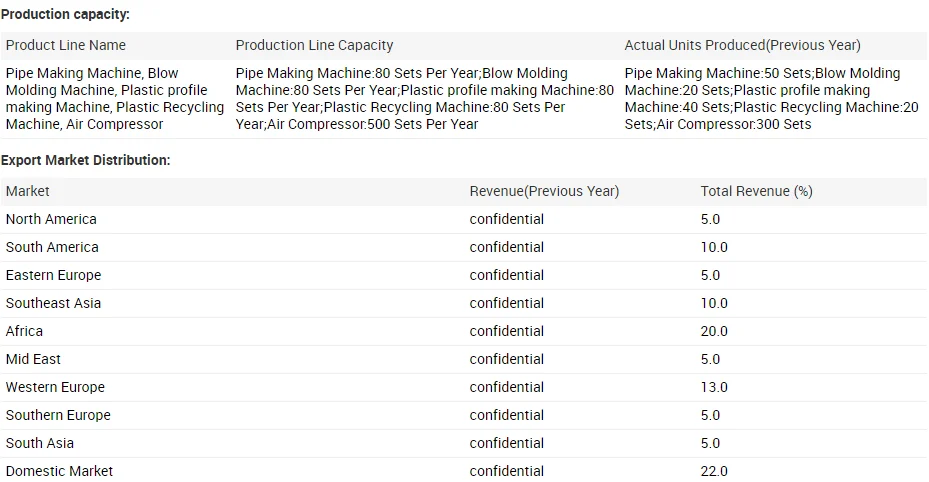Click the Southeast Asia market cell
Viewport: 929px width, 482px height.
click(53, 303)
